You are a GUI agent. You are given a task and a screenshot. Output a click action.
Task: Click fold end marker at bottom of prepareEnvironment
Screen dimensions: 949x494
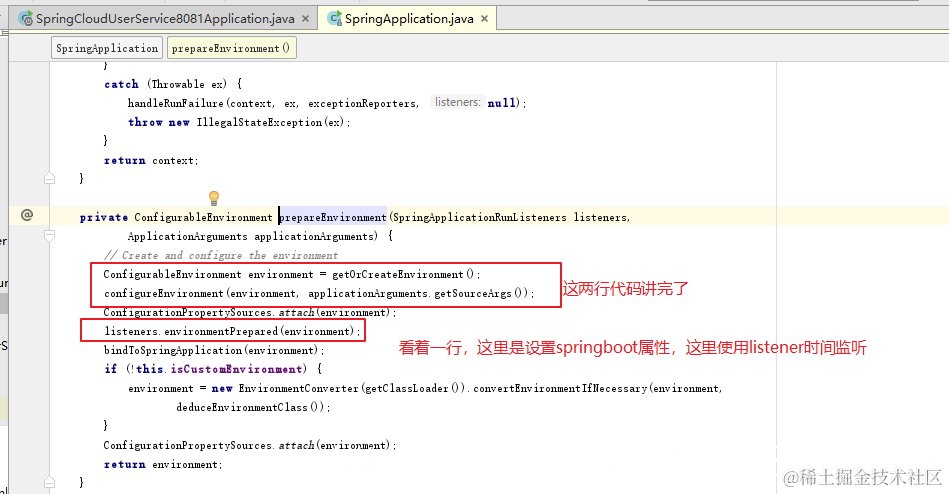tap(50, 482)
